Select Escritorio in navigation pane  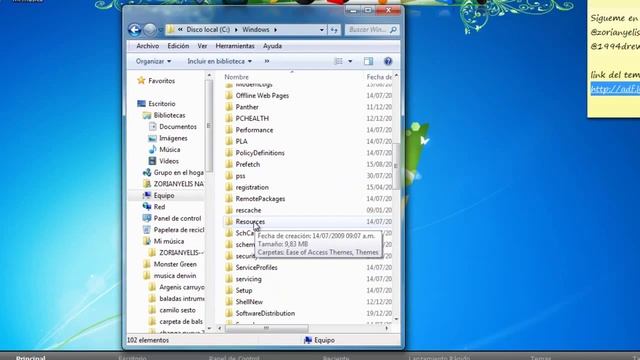(x=162, y=104)
